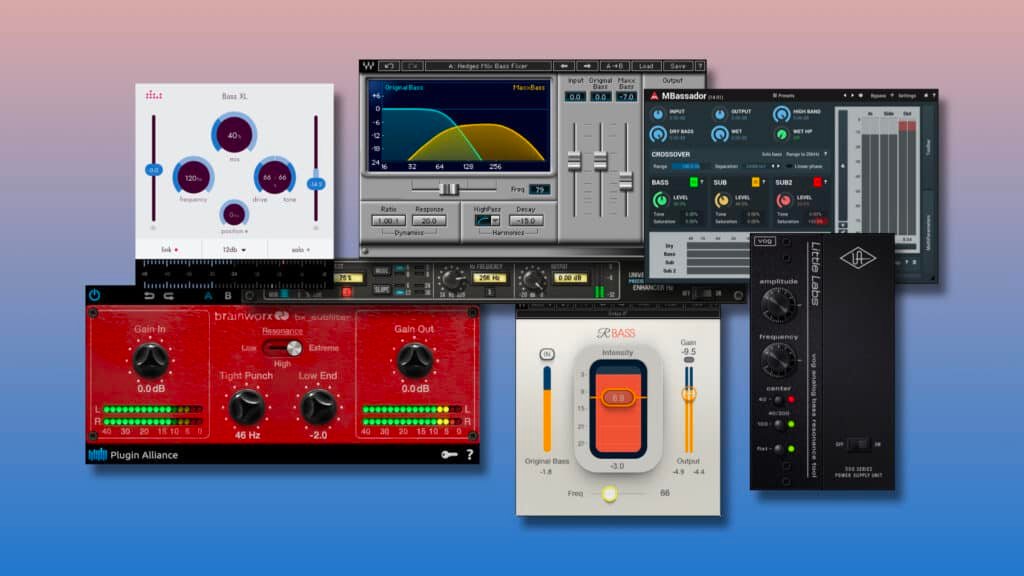Open the HighPass filter dropdown in MaxxBass
Viewport: 1024px width, 576px height.
tap(487, 220)
